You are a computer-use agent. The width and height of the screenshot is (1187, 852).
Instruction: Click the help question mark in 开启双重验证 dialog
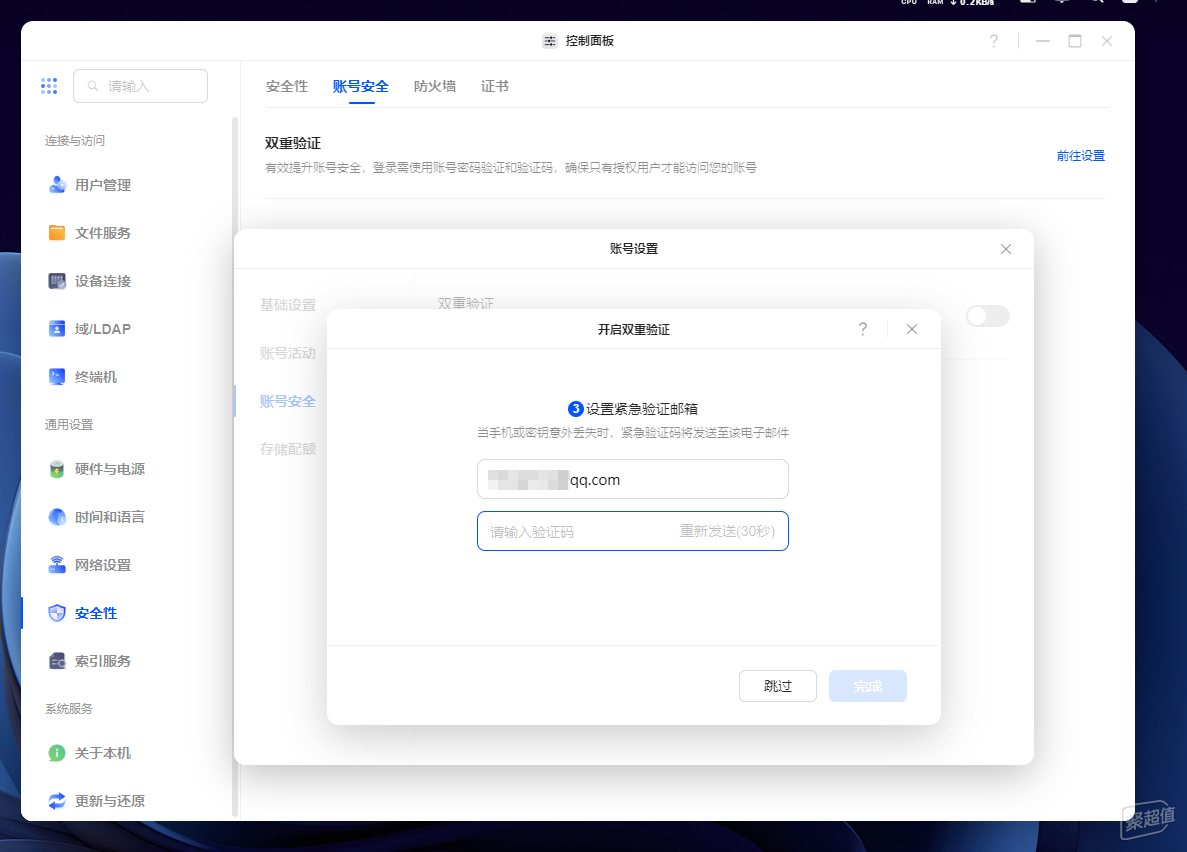pyautogui.click(x=863, y=329)
